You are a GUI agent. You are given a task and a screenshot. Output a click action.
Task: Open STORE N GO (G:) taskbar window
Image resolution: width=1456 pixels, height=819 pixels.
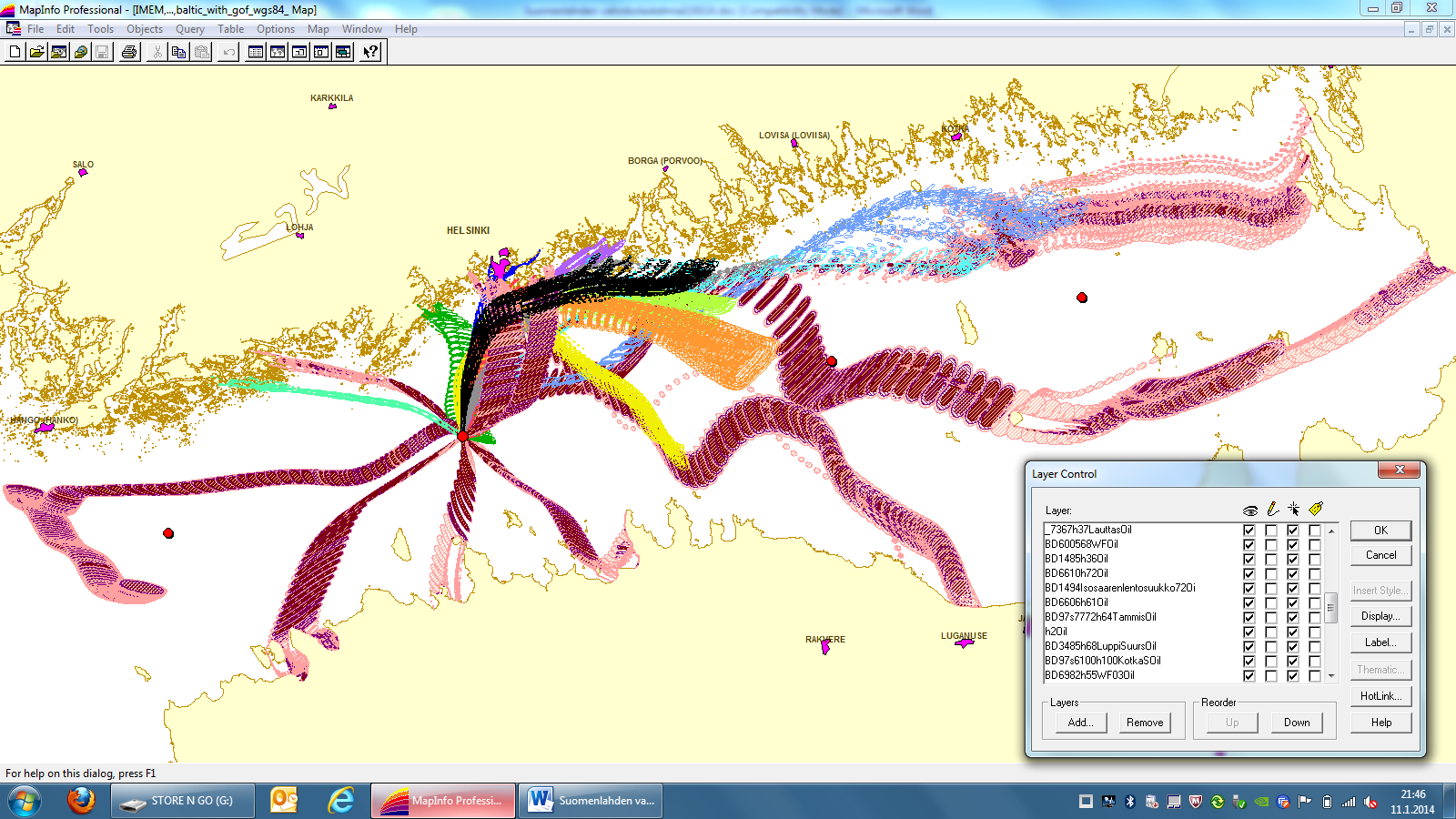coord(183,801)
